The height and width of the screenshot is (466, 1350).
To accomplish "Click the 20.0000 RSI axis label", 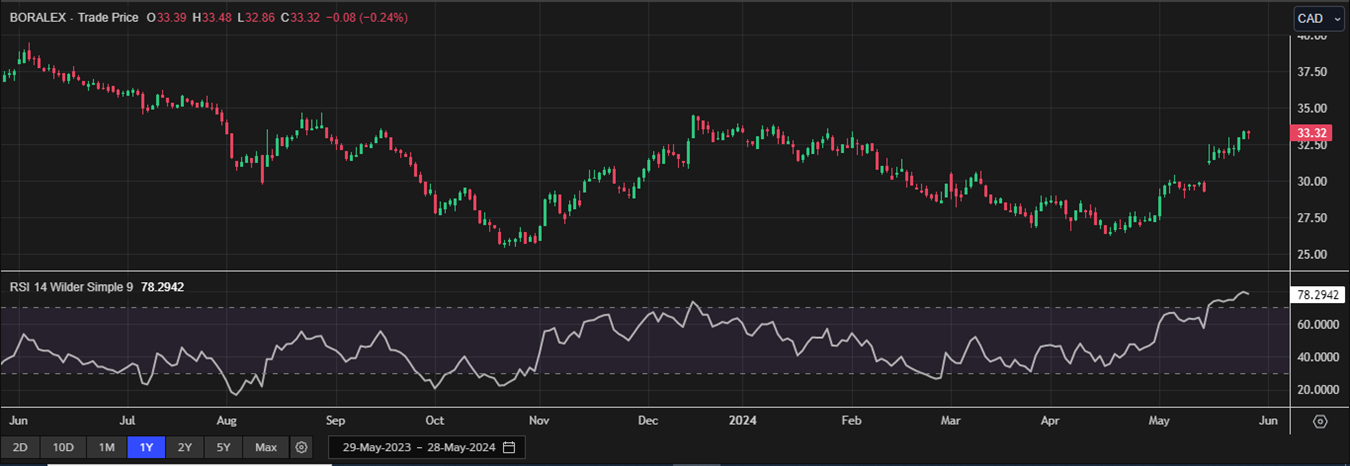I will (1316, 389).
